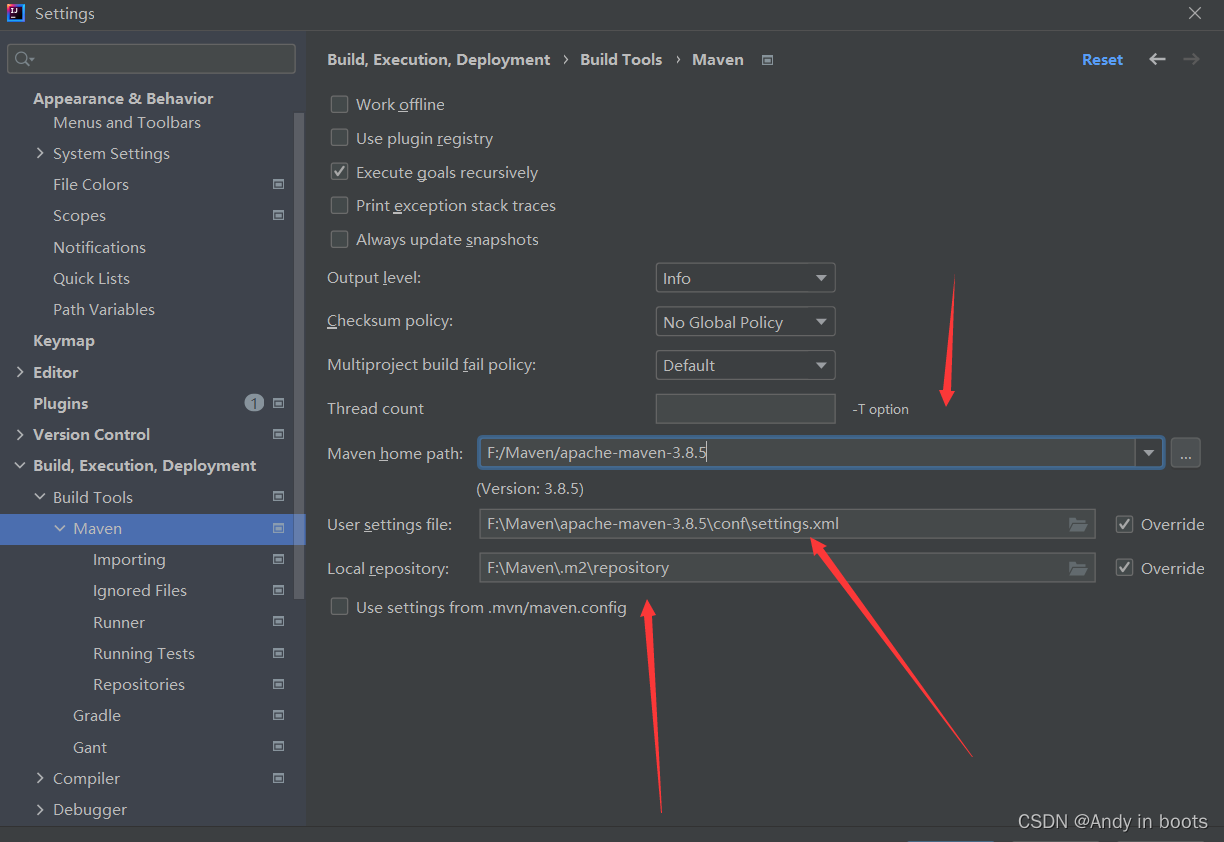Toggle Override for User settings file

[1124, 524]
